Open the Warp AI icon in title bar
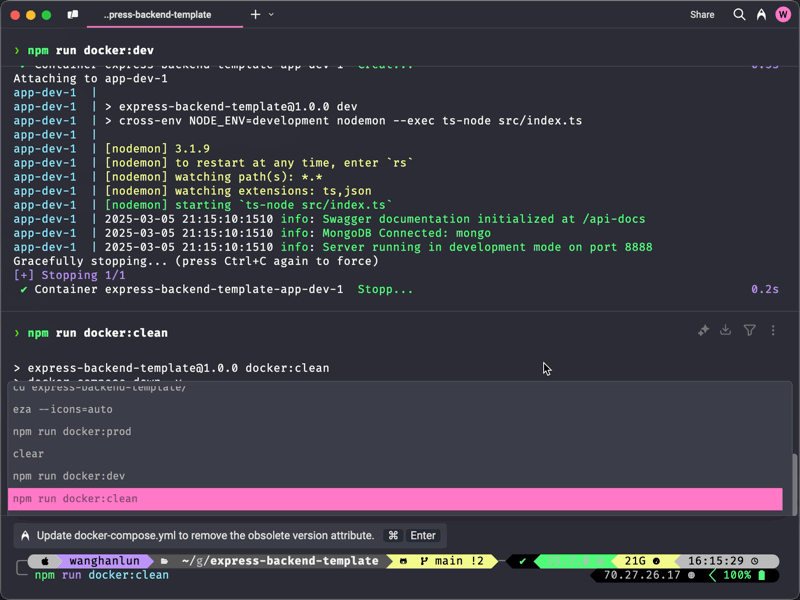This screenshot has height=600, width=800. click(x=761, y=14)
